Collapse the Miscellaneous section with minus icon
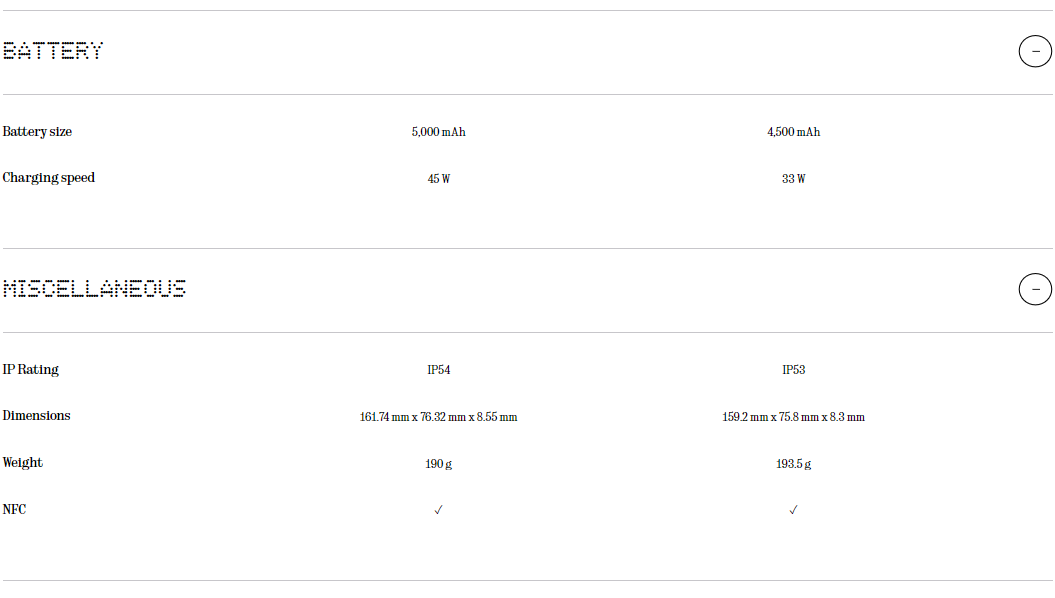The width and height of the screenshot is (1055, 598). pyautogui.click(x=1035, y=289)
